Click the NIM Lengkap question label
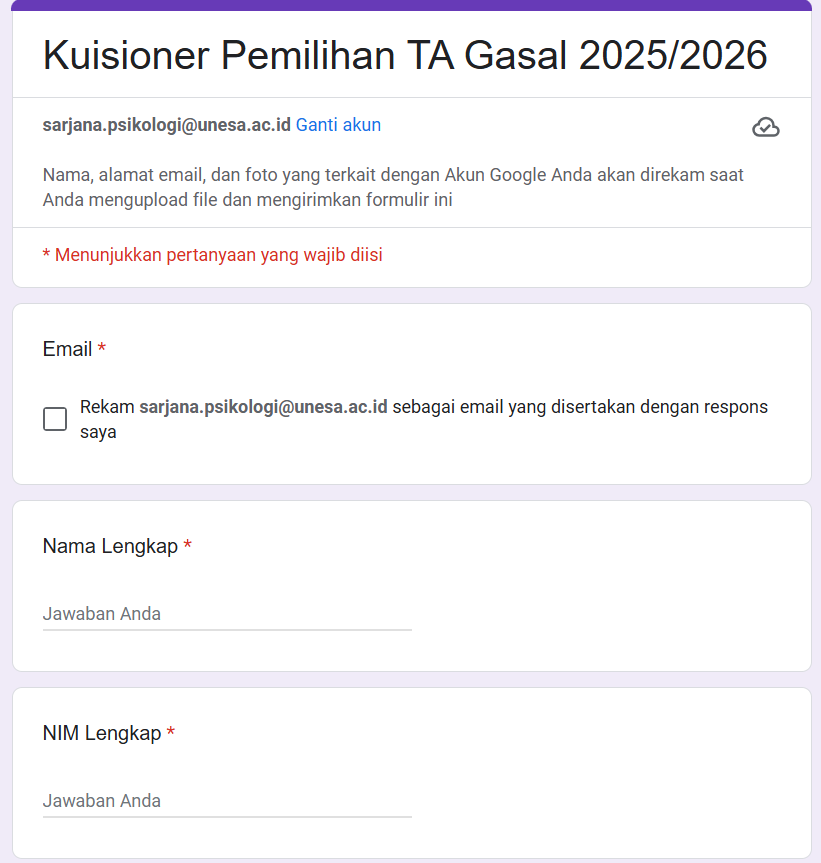821x863 pixels. point(102,733)
